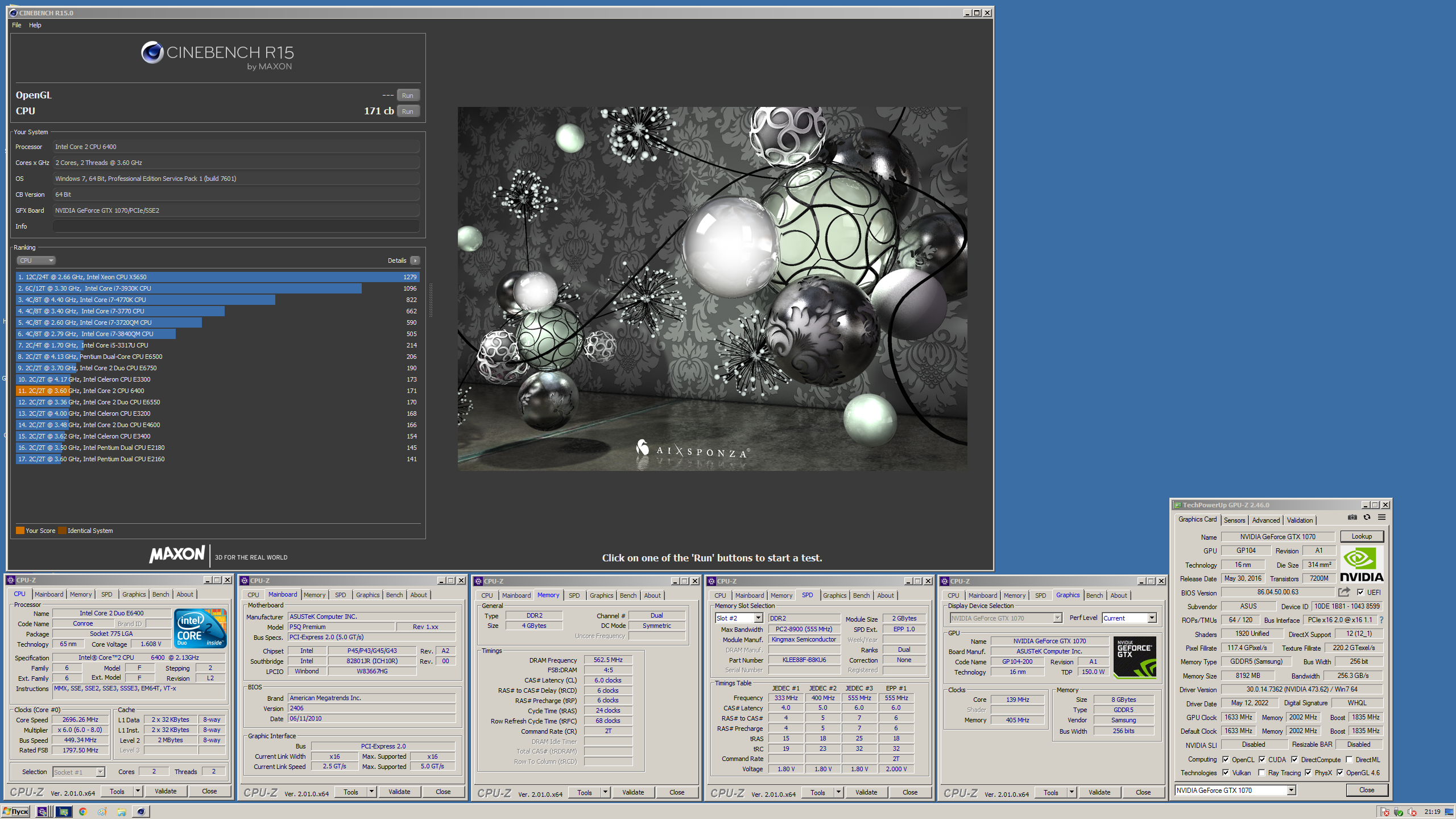The height and width of the screenshot is (819, 1456).
Task: Click the Close button in GPU-Z
Action: pos(1367,790)
